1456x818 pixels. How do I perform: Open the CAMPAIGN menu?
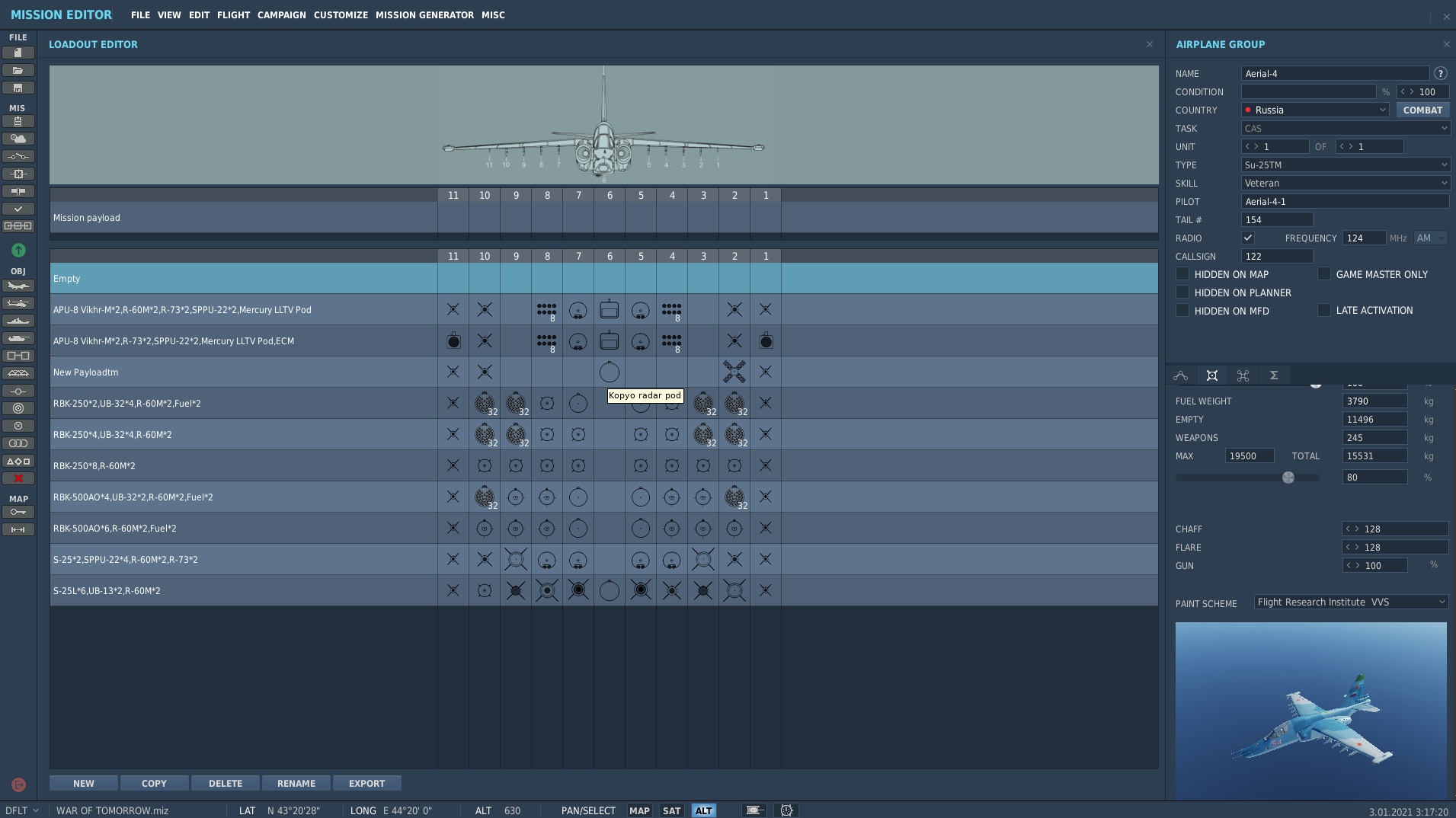[281, 15]
